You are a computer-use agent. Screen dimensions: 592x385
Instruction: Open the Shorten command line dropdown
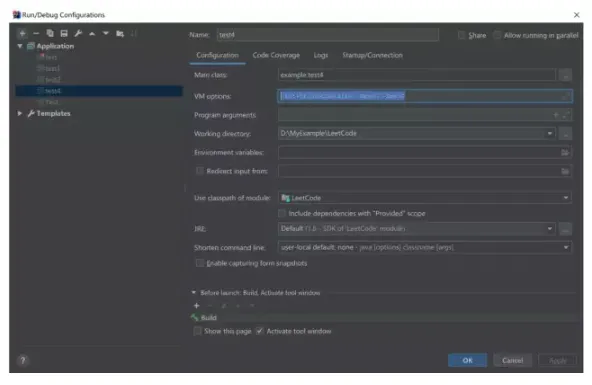pyautogui.click(x=566, y=248)
